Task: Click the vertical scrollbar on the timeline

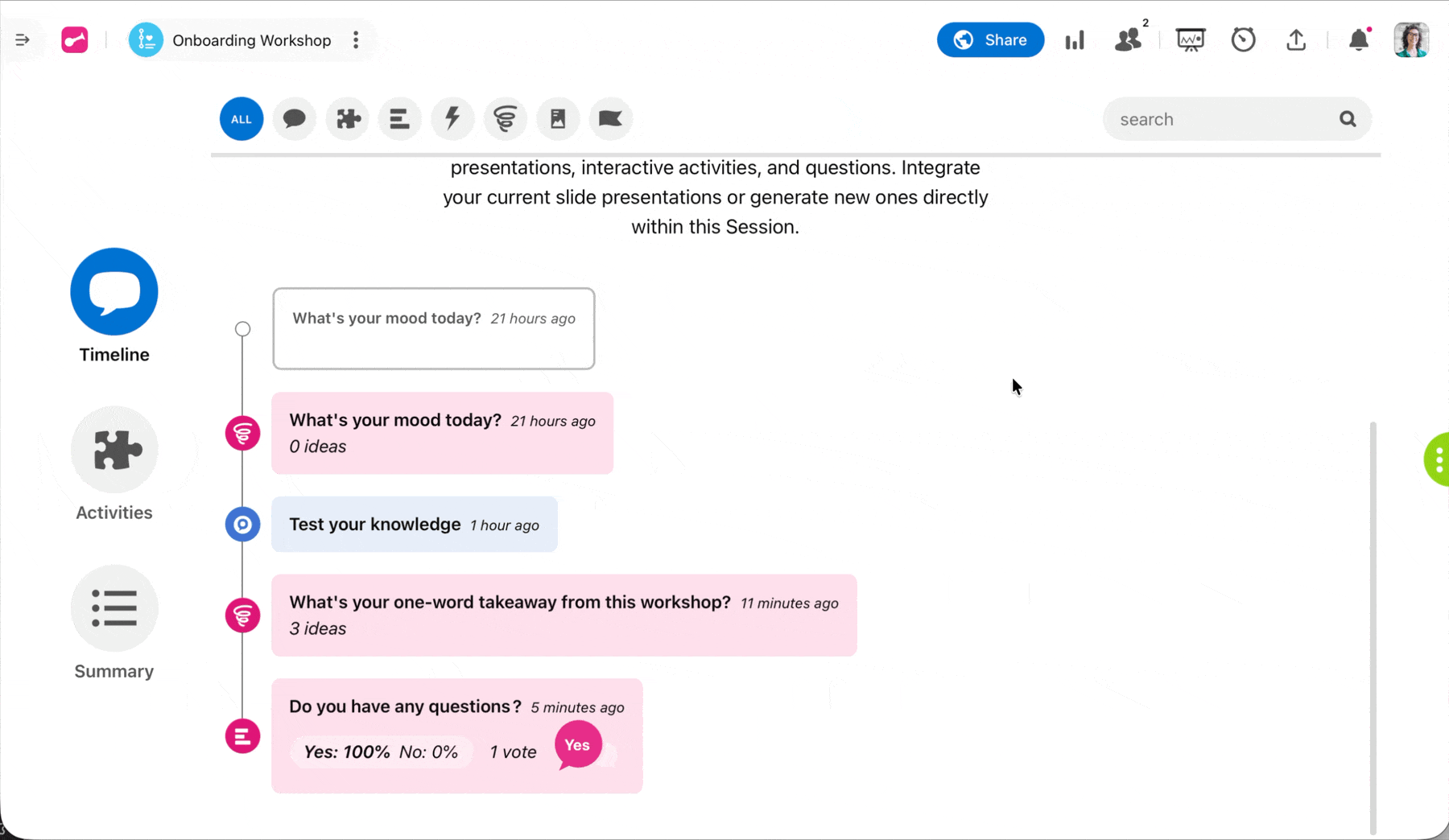Action: coord(1373,628)
